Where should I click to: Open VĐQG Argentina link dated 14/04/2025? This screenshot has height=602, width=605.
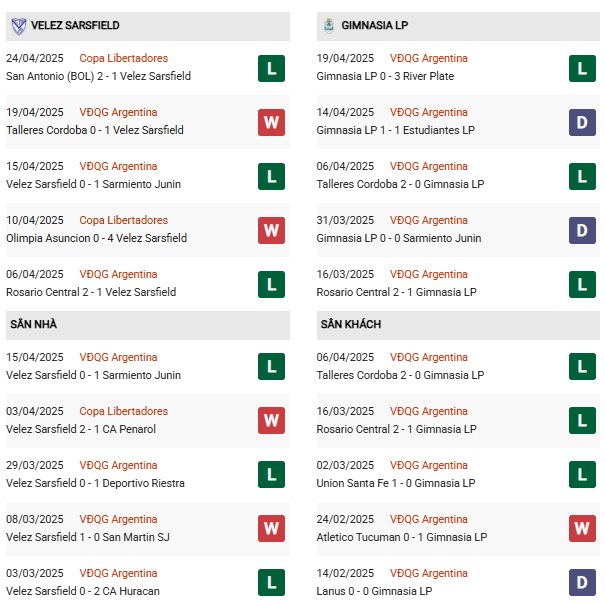pos(430,113)
